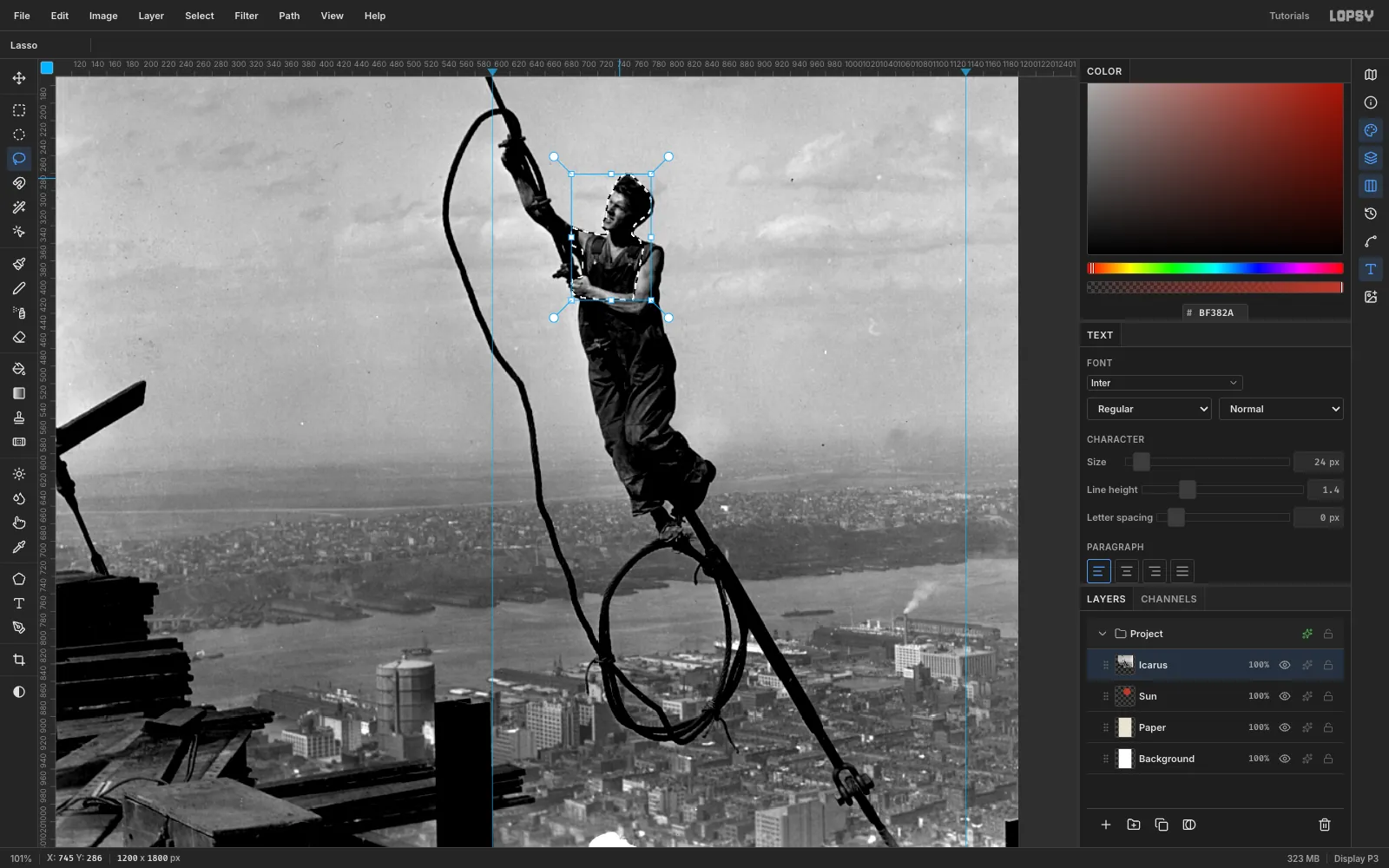Activate the Lasso tool in the toolbar
Screen dimensions: 1389x868
(x=19, y=159)
